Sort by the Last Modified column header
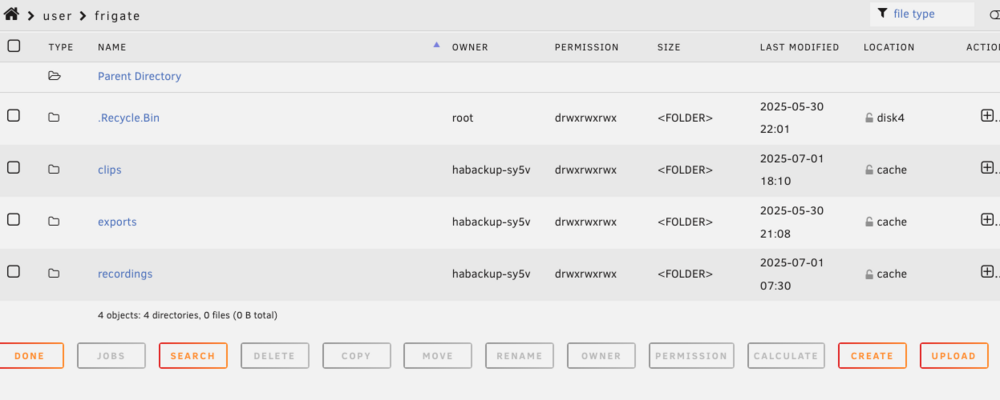1000x400 pixels. click(799, 47)
